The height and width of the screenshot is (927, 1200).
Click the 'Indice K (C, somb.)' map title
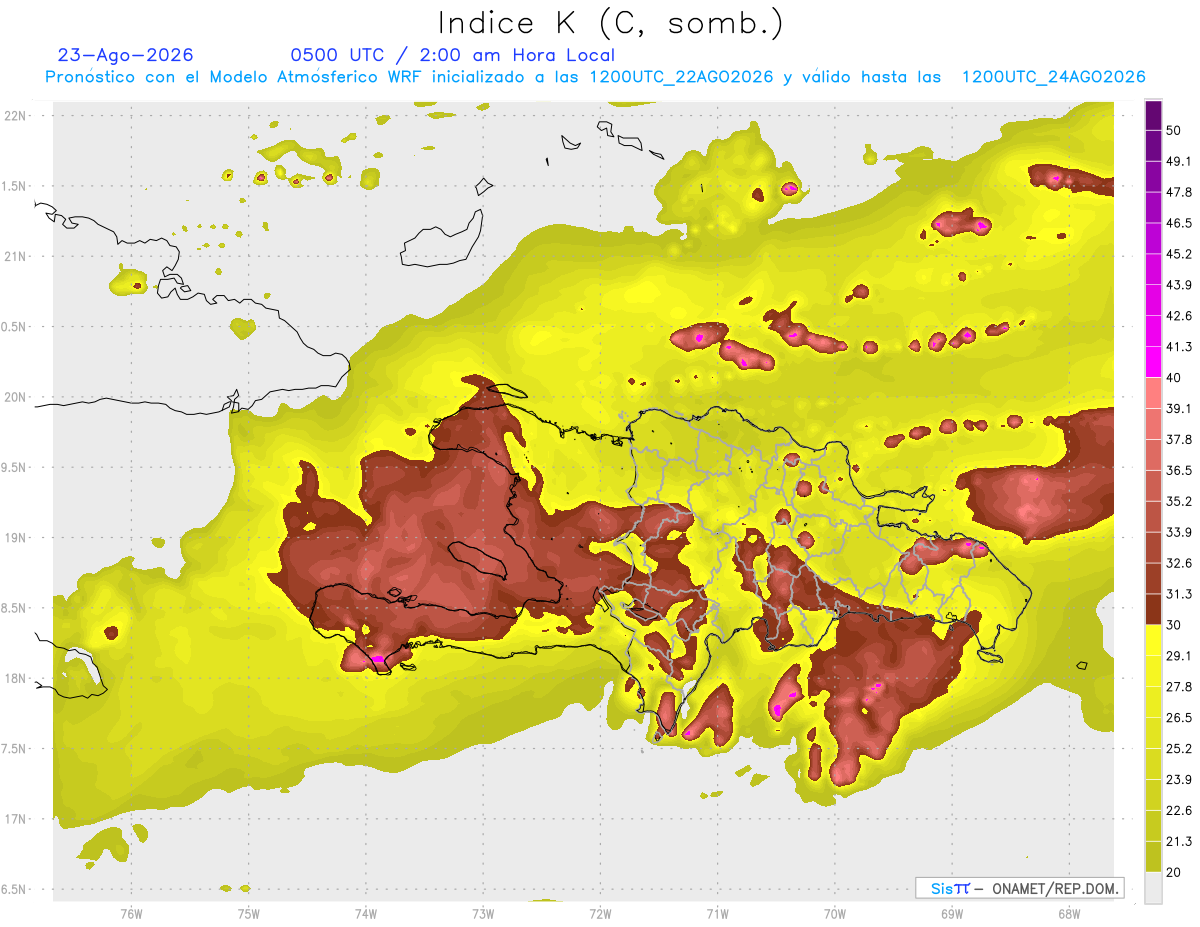click(x=611, y=23)
